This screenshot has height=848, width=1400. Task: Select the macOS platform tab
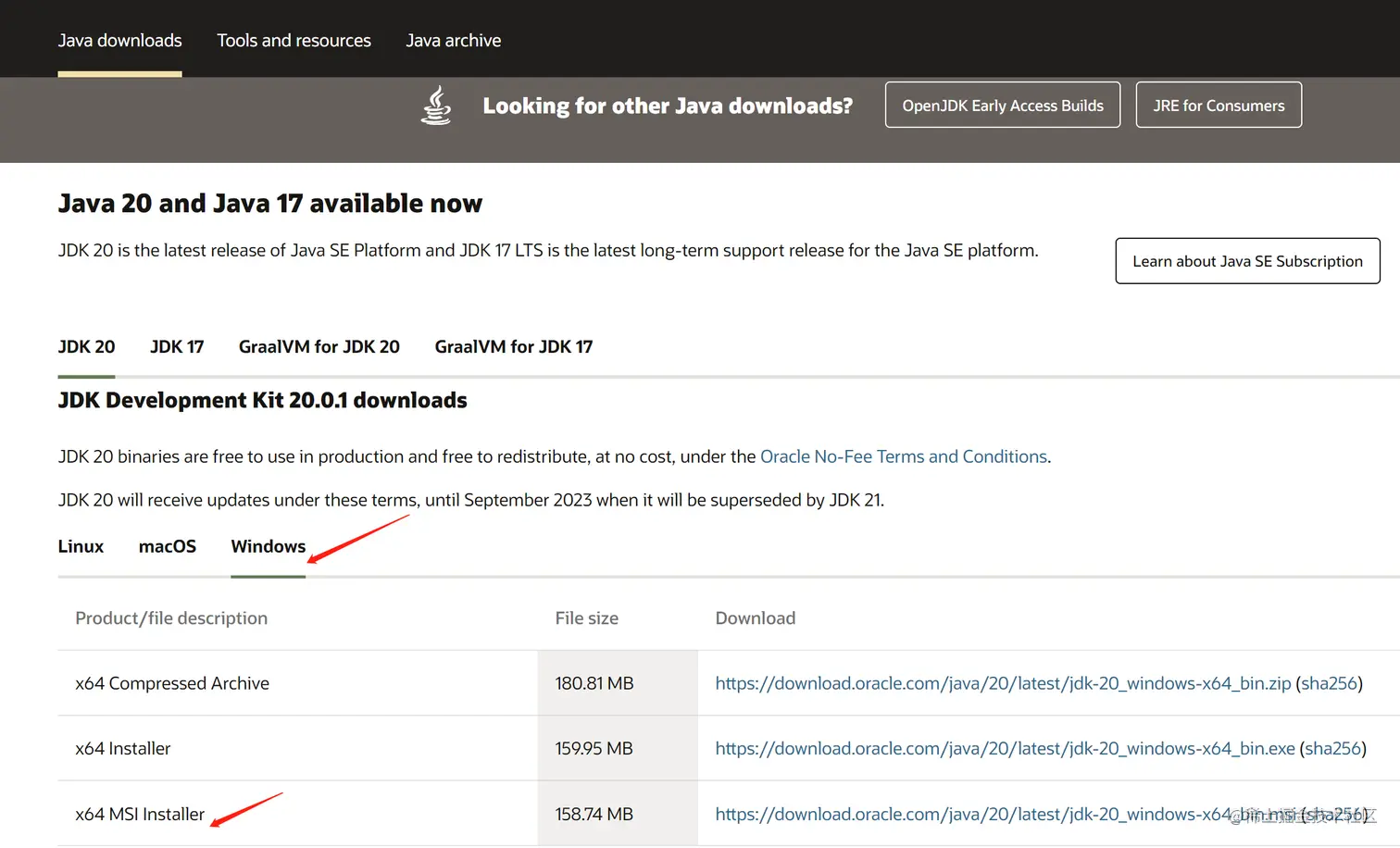pyautogui.click(x=168, y=546)
